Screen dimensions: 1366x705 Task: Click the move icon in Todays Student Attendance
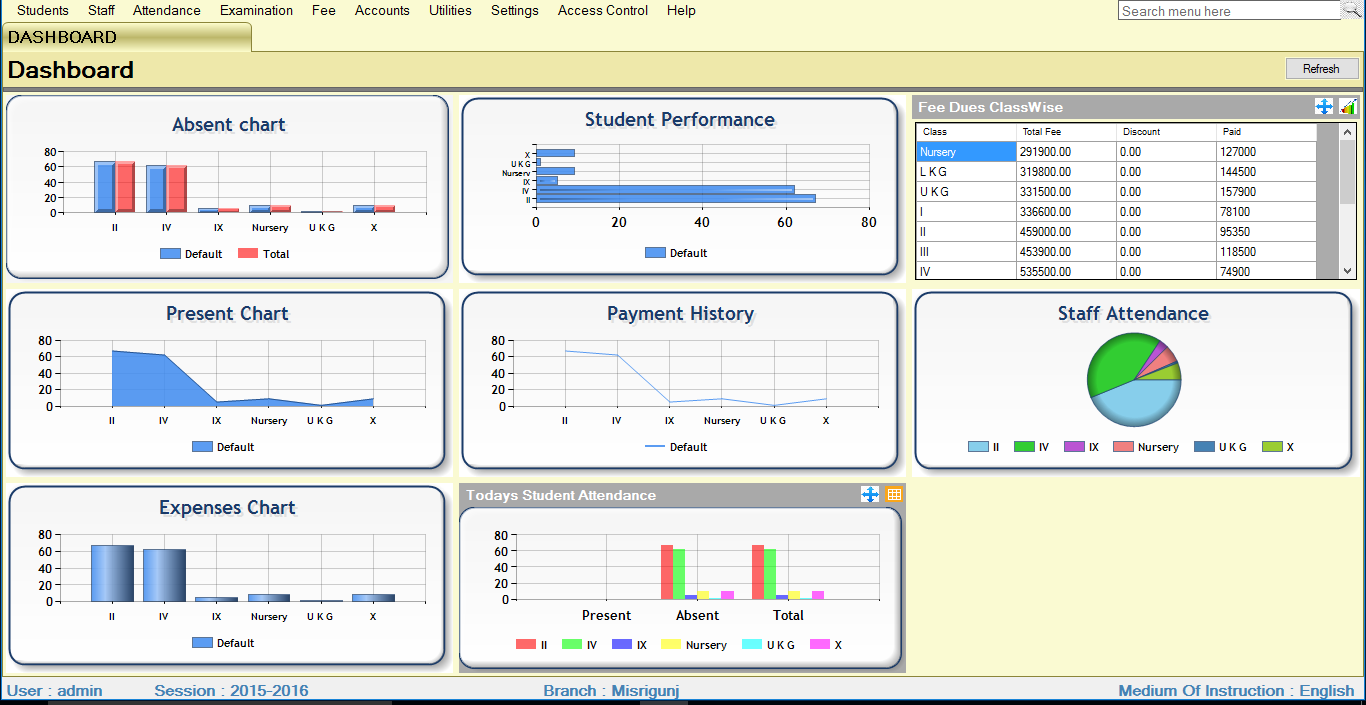tap(870, 495)
